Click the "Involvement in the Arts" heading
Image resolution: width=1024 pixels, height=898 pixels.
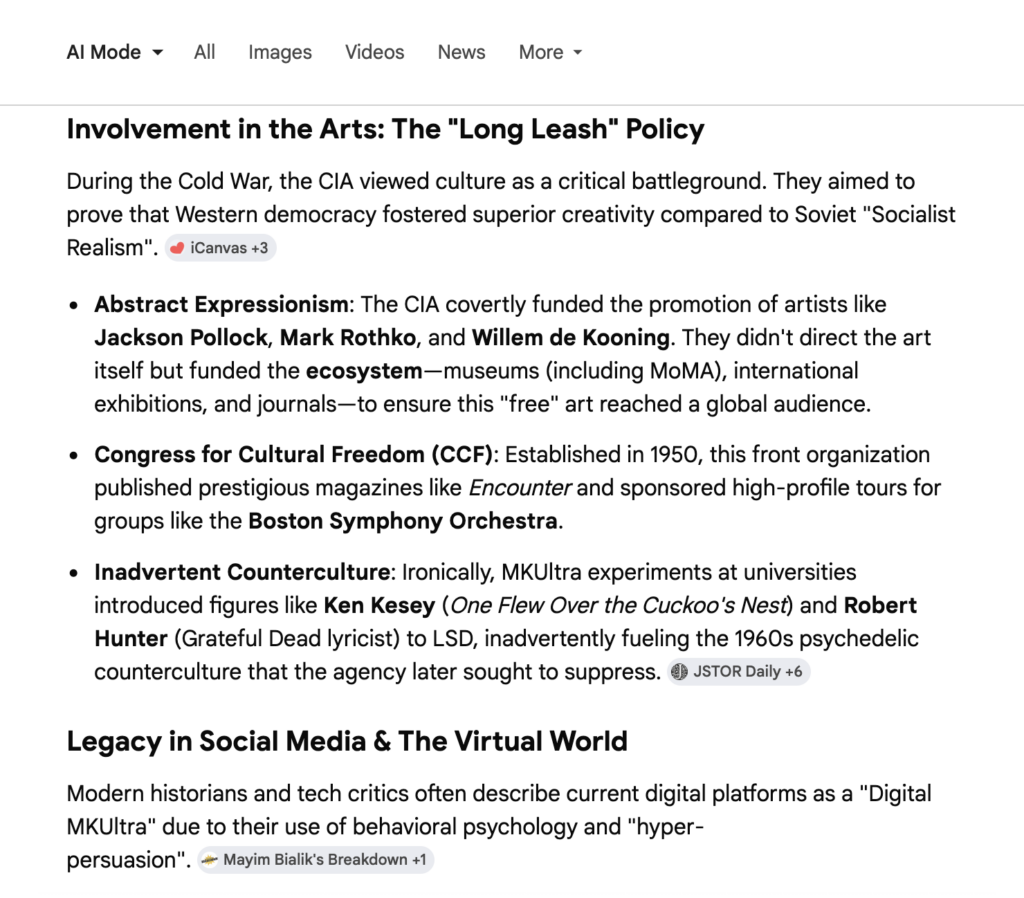tap(385, 129)
